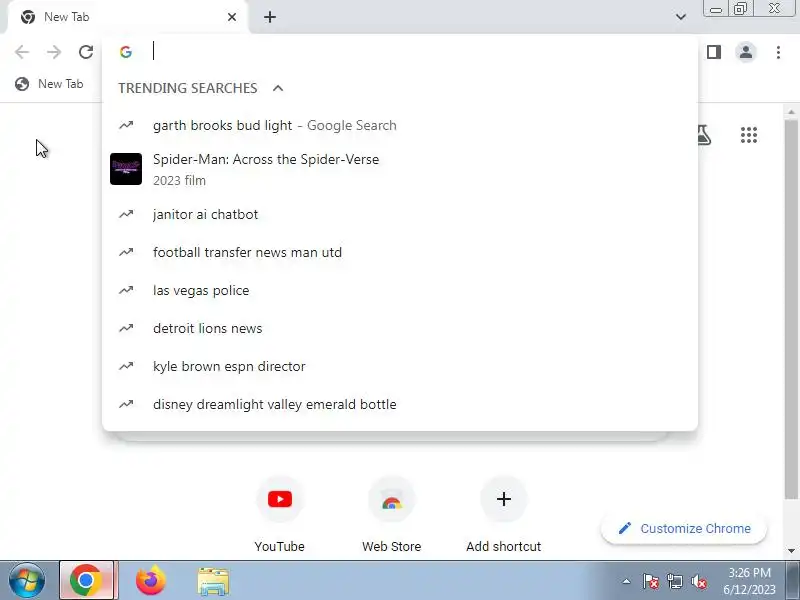800x600 pixels.
Task: Open a new tab with the plus button
Action: click(x=270, y=17)
